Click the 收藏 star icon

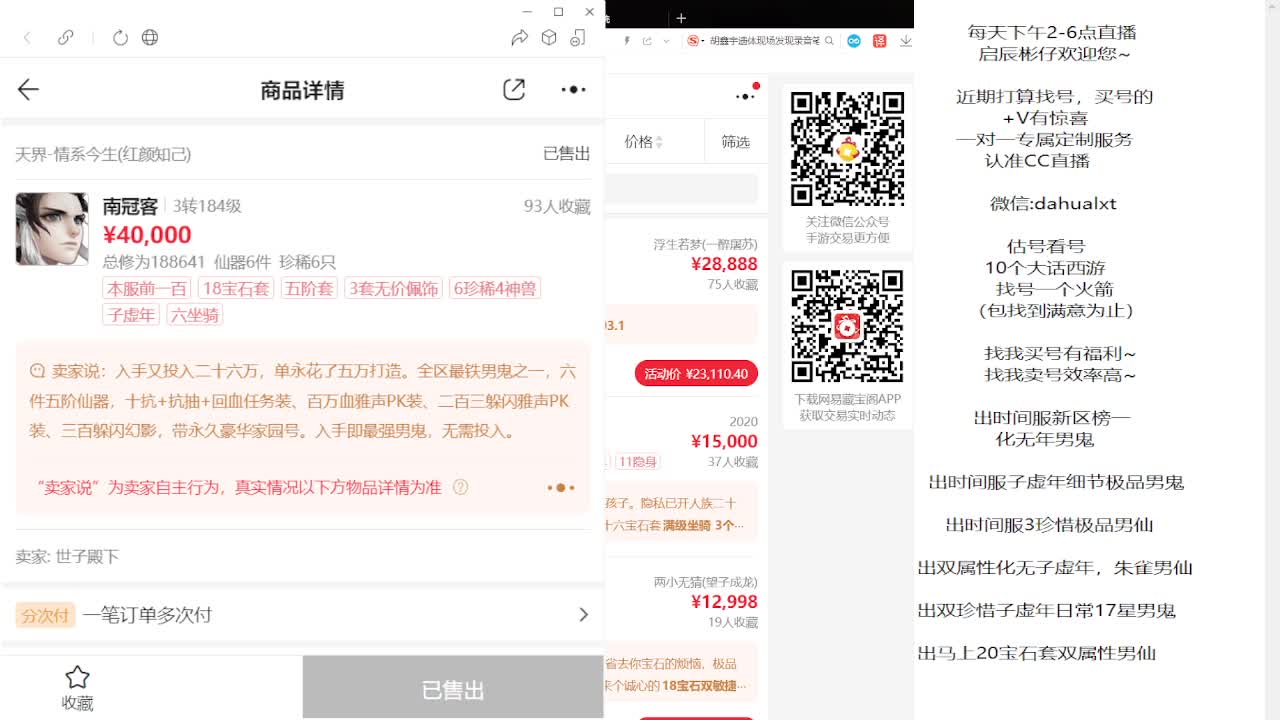coord(77,677)
